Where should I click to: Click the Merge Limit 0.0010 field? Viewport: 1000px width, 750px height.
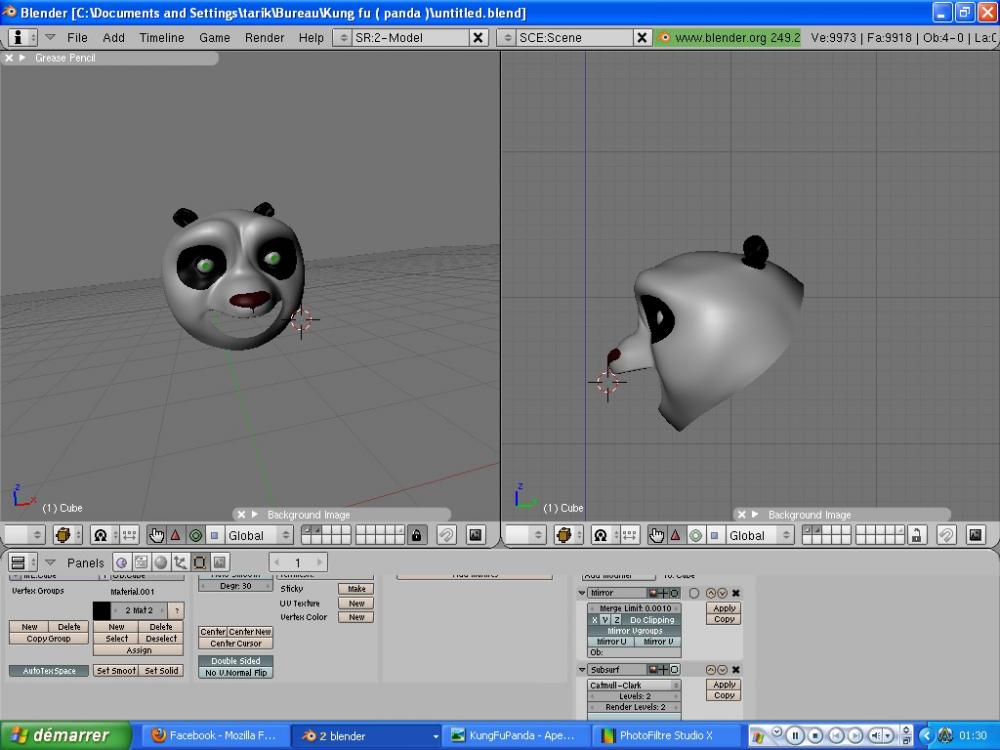point(635,608)
